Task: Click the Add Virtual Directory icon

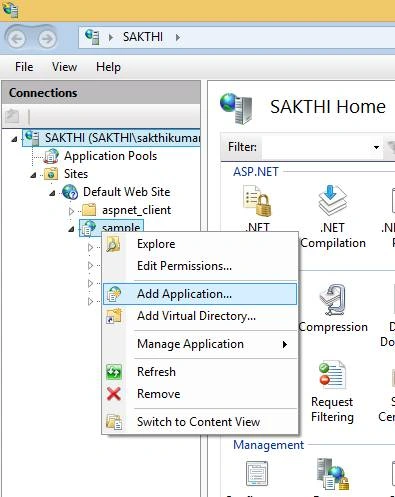Action: point(114,316)
